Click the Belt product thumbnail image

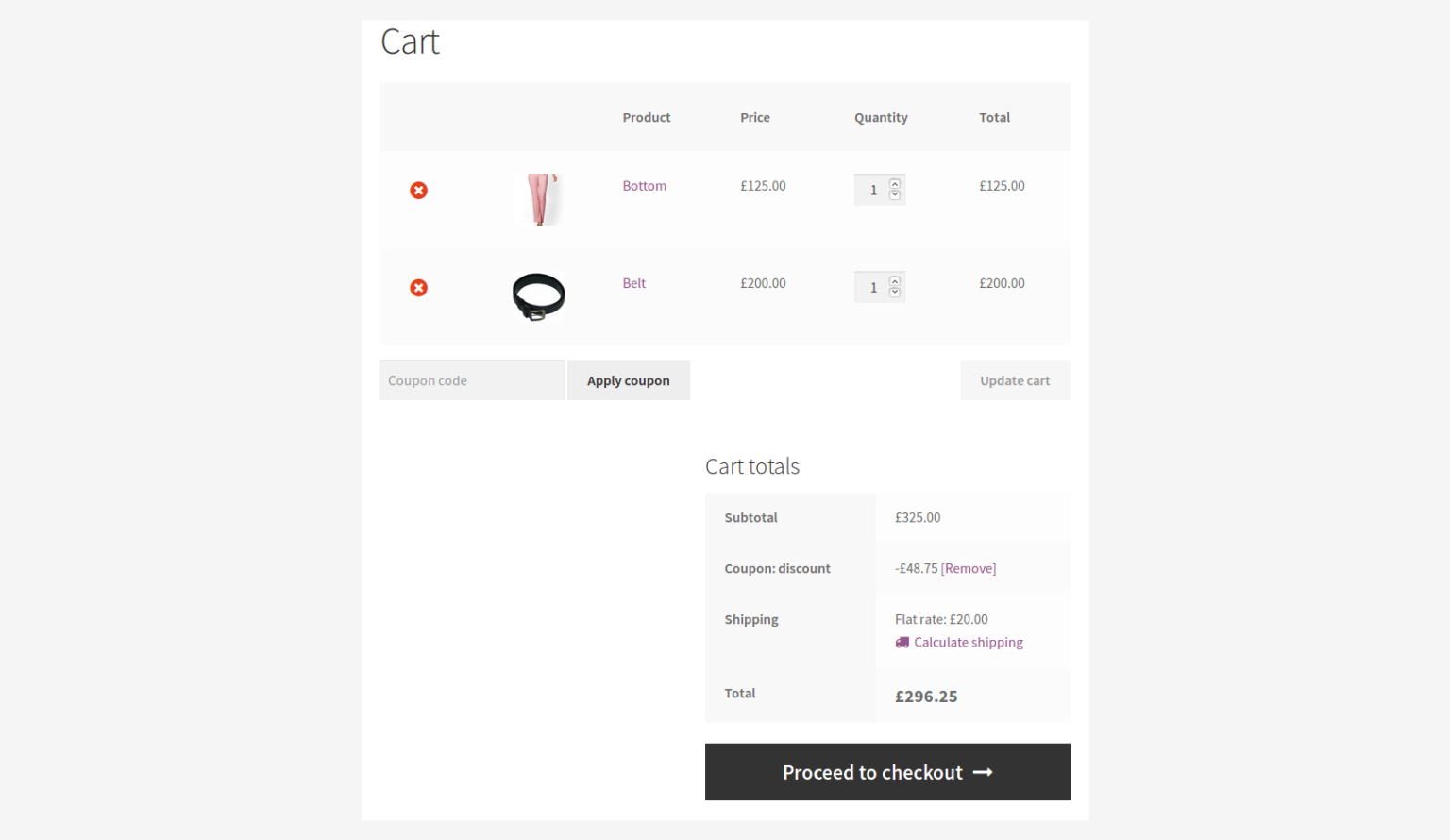click(x=537, y=295)
